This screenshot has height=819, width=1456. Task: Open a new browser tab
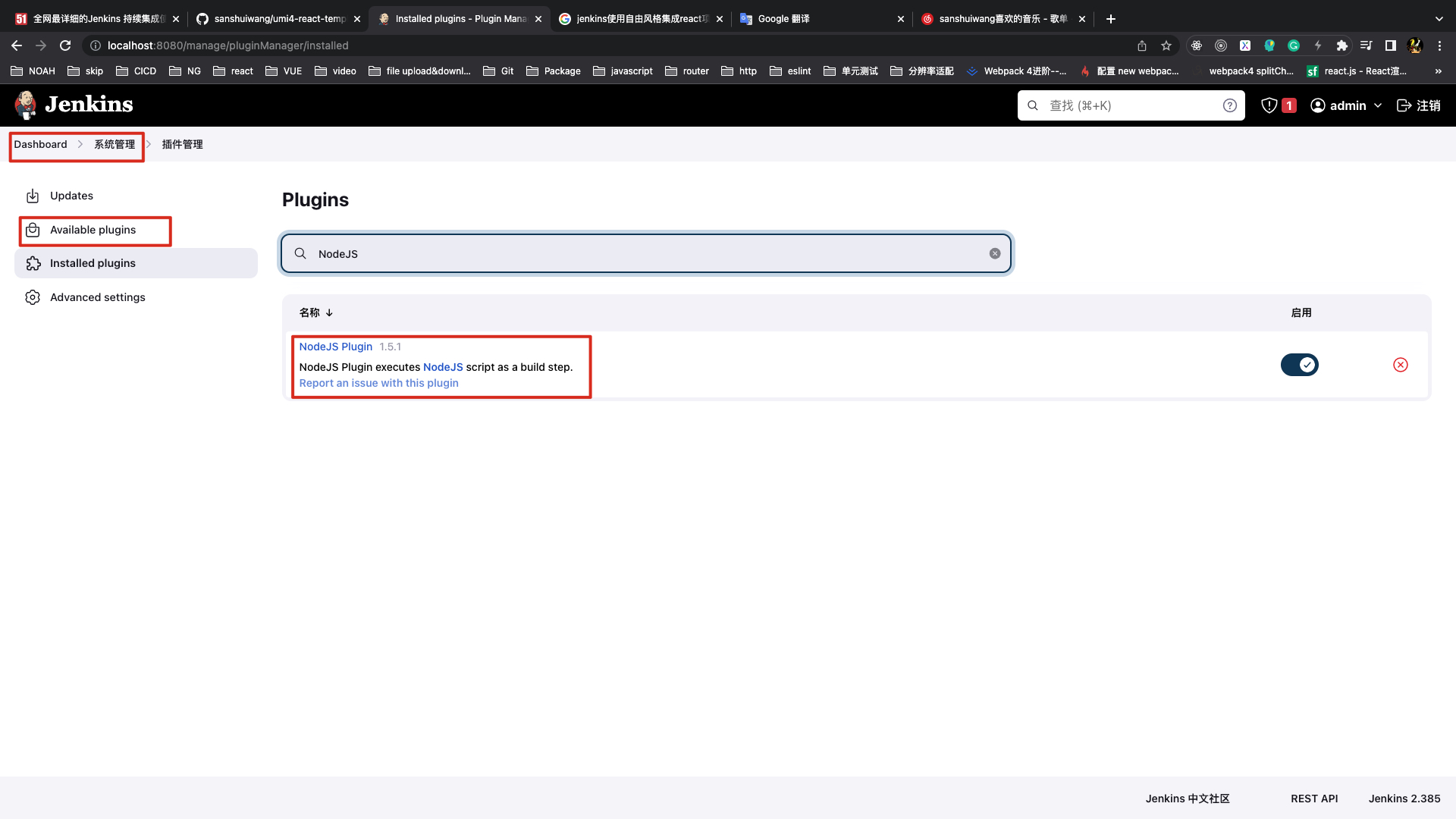coord(1111,19)
